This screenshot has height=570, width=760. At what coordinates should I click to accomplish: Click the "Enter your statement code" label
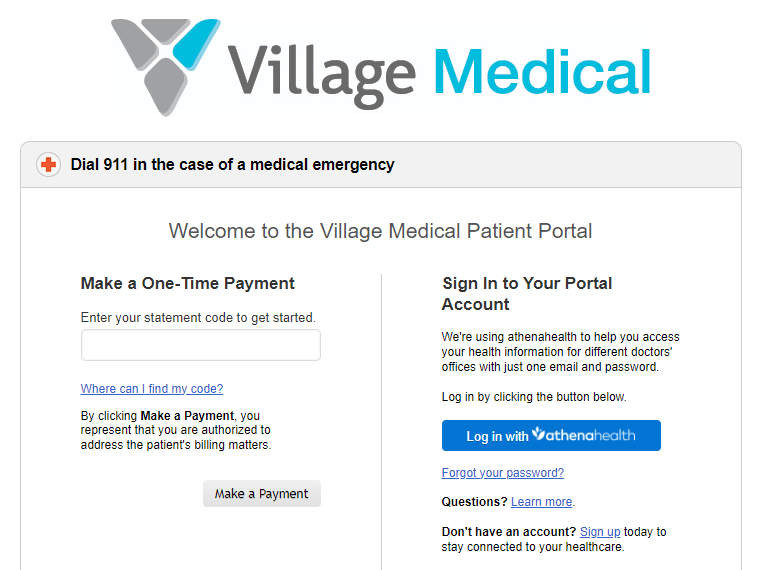pos(198,318)
